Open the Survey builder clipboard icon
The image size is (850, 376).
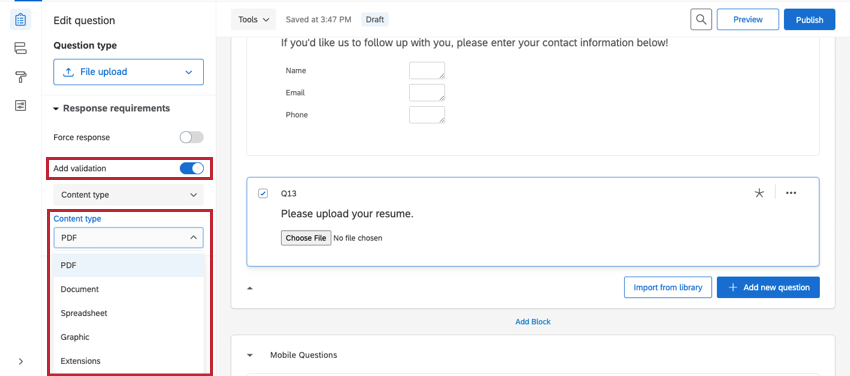point(20,20)
